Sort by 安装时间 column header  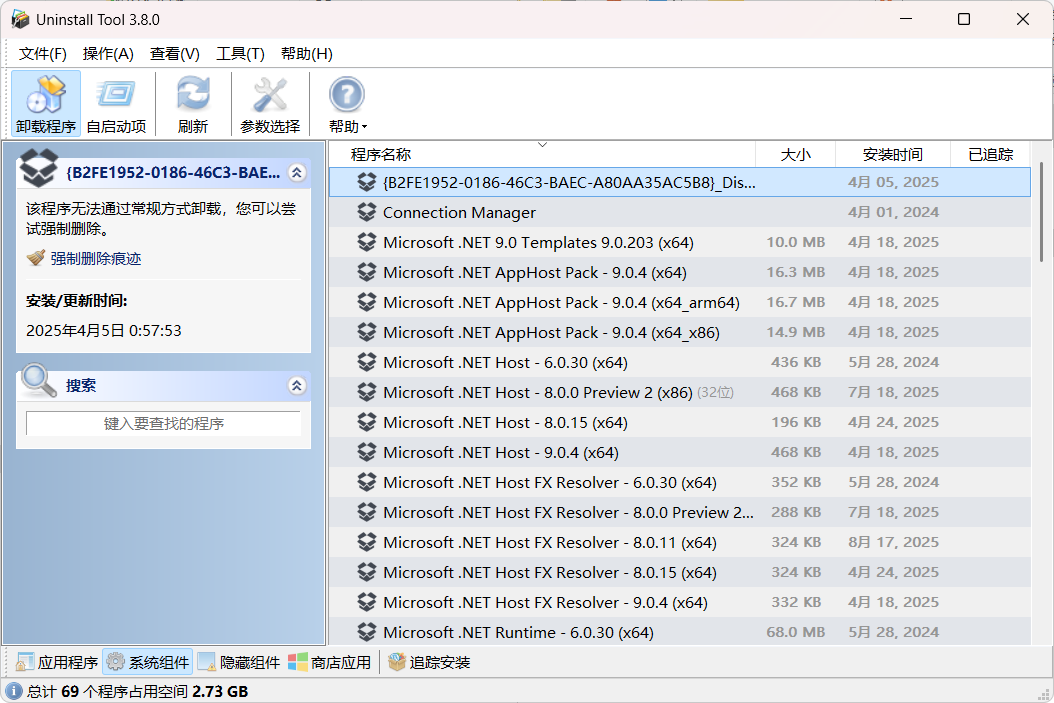[x=893, y=155]
